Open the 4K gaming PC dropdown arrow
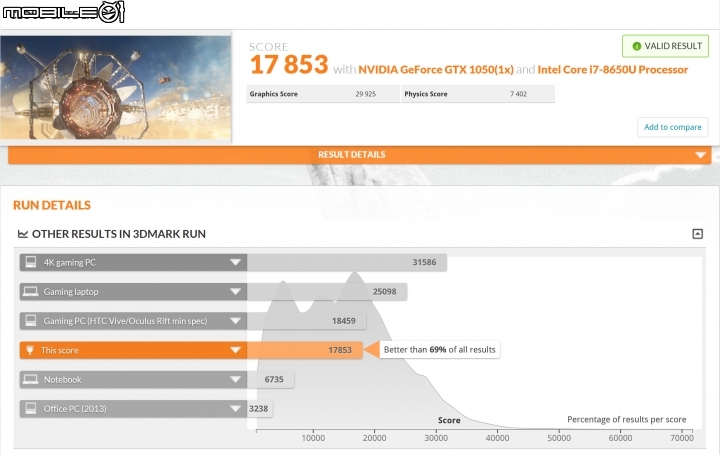The width and height of the screenshot is (720, 455). pos(236,262)
